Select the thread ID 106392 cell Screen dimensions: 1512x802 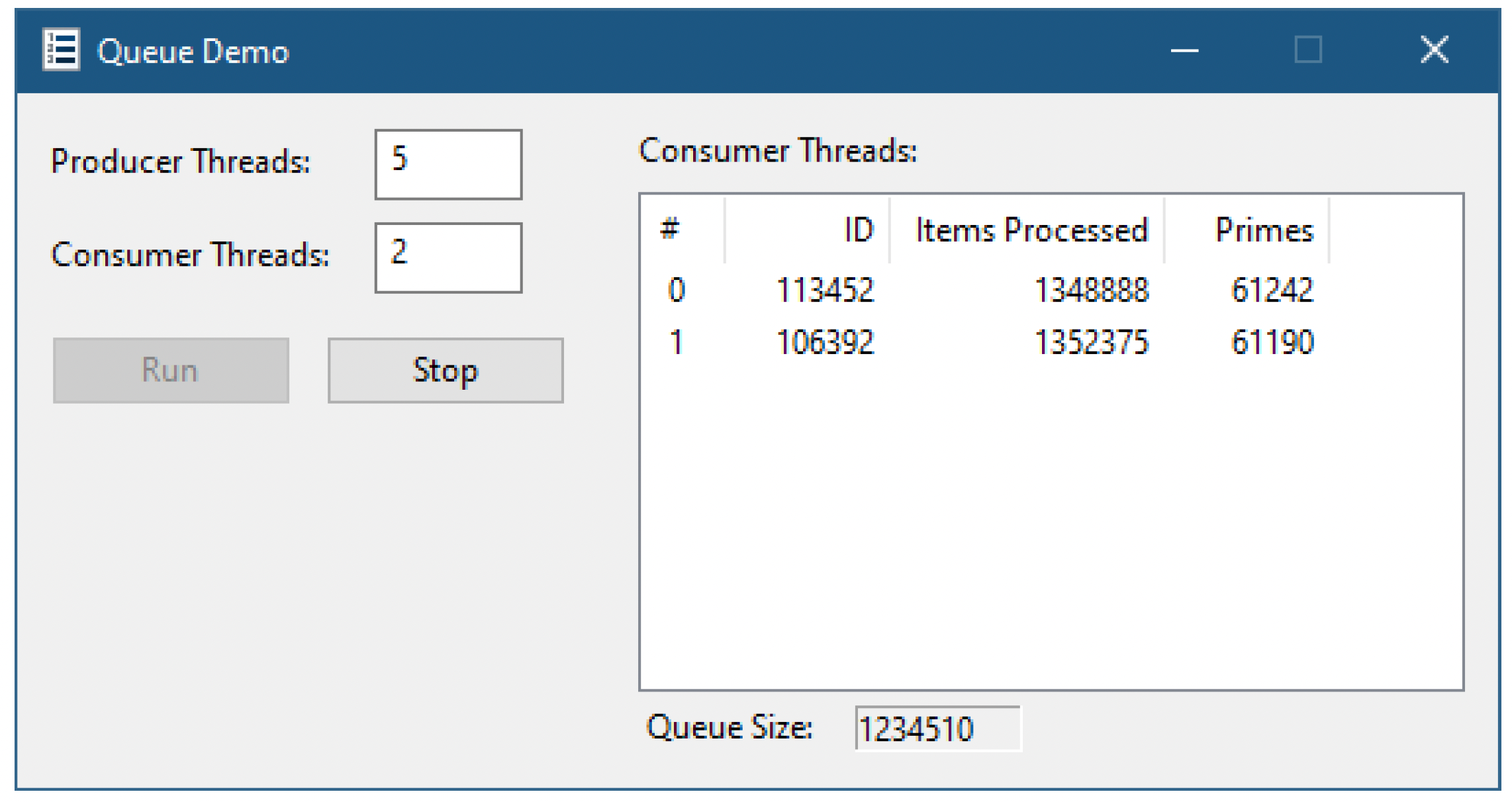point(825,343)
